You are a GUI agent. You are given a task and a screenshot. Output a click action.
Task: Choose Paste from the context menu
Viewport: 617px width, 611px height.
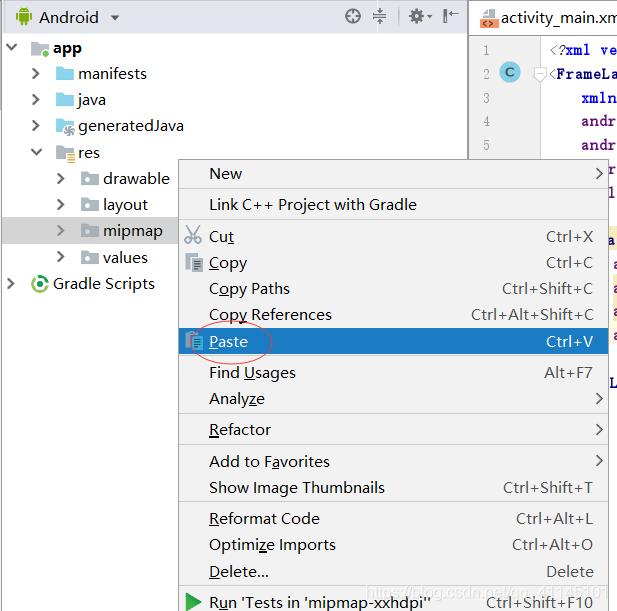coord(393,341)
